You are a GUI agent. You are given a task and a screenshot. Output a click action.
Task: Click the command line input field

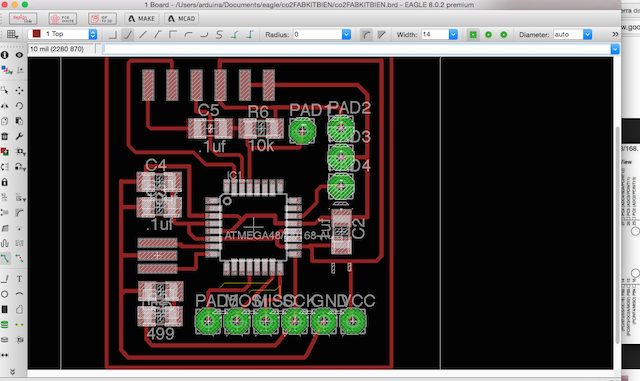pos(357,49)
